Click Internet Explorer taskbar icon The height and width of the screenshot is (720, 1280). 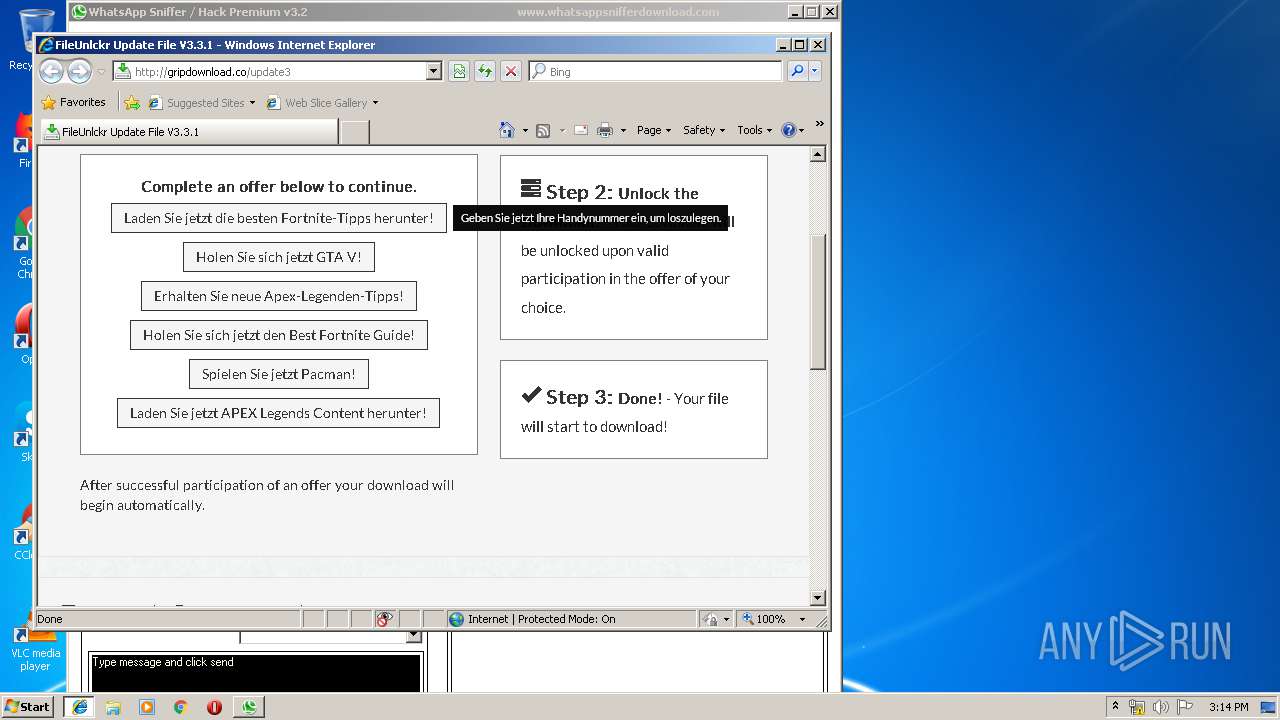[x=80, y=706]
